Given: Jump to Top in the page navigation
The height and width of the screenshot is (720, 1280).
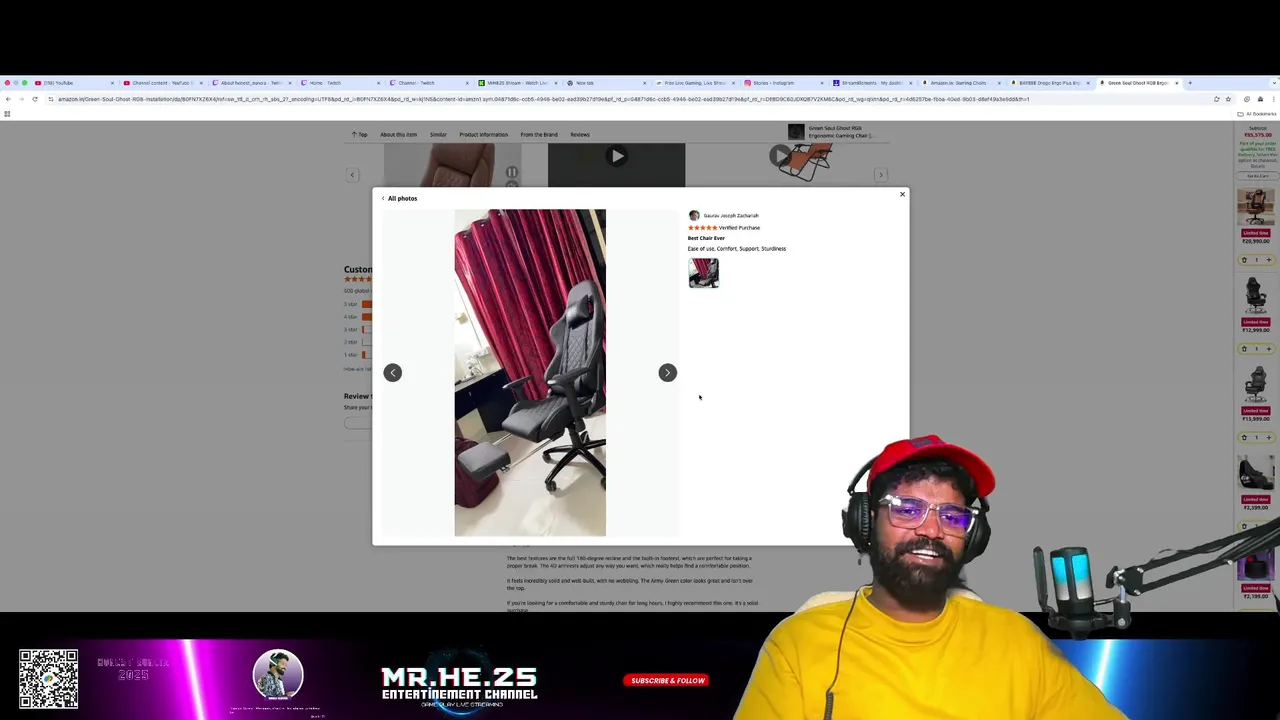Looking at the screenshot, I should pos(360,134).
